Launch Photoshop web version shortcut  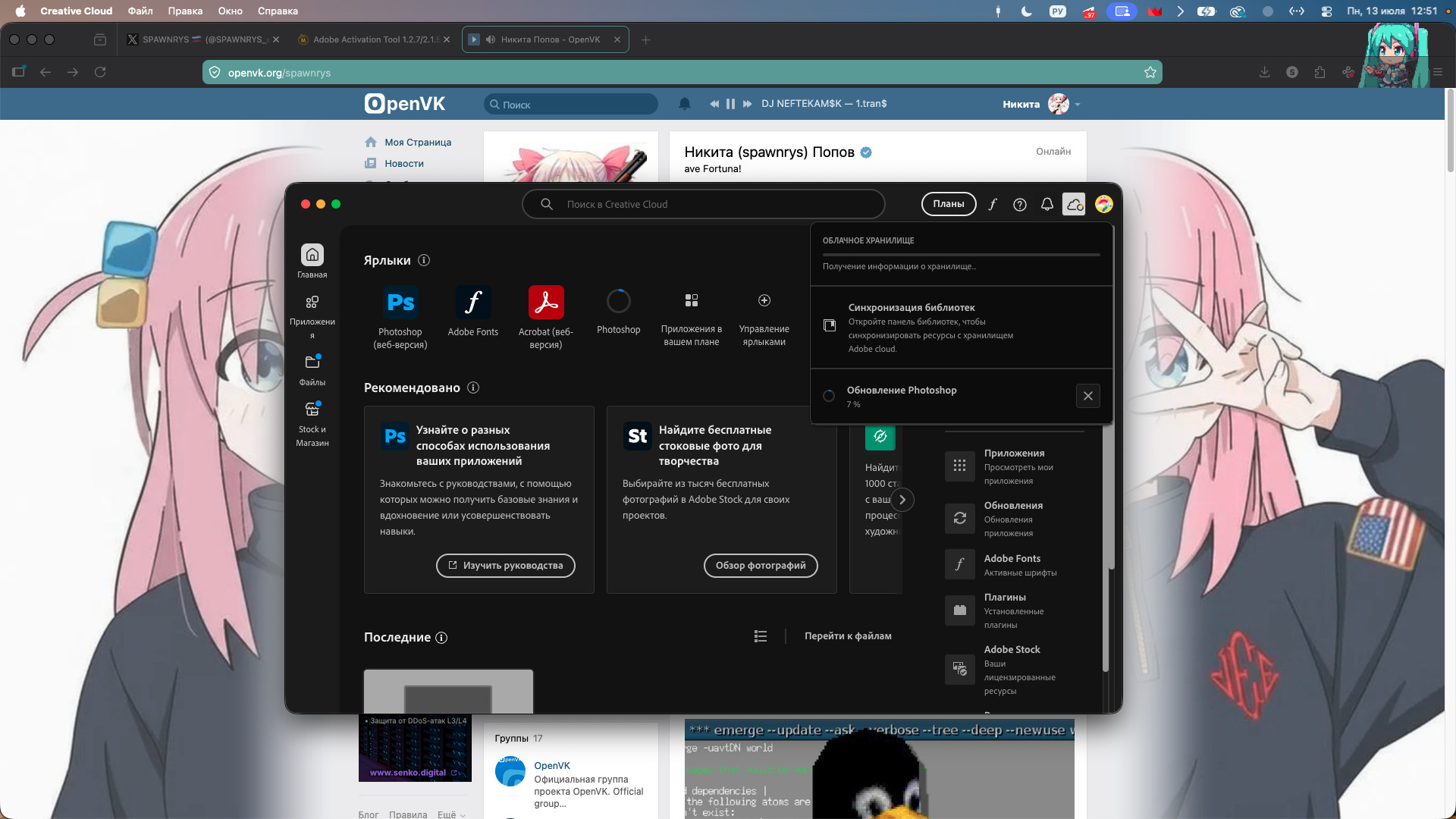(400, 318)
